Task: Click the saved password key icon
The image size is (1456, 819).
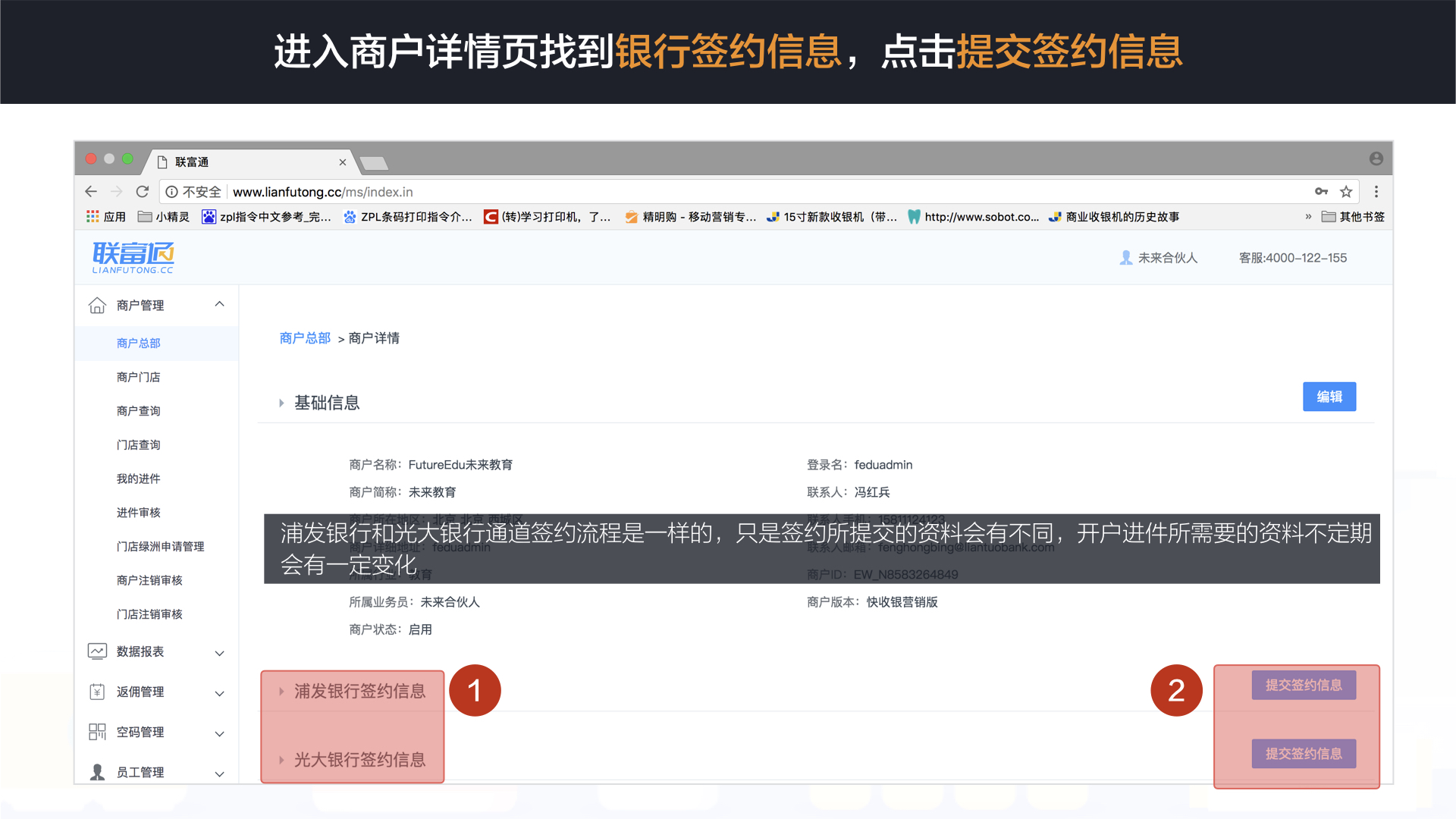Action: coord(1321,192)
